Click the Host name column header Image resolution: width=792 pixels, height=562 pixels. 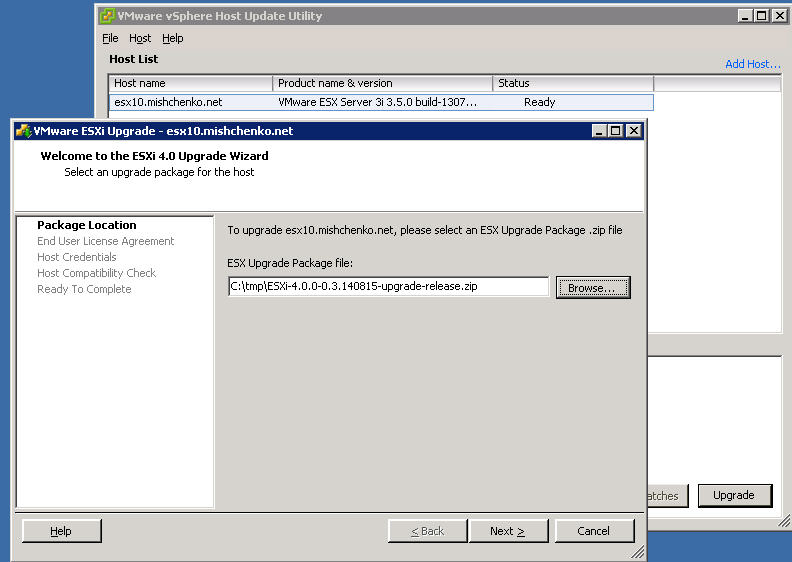point(190,83)
